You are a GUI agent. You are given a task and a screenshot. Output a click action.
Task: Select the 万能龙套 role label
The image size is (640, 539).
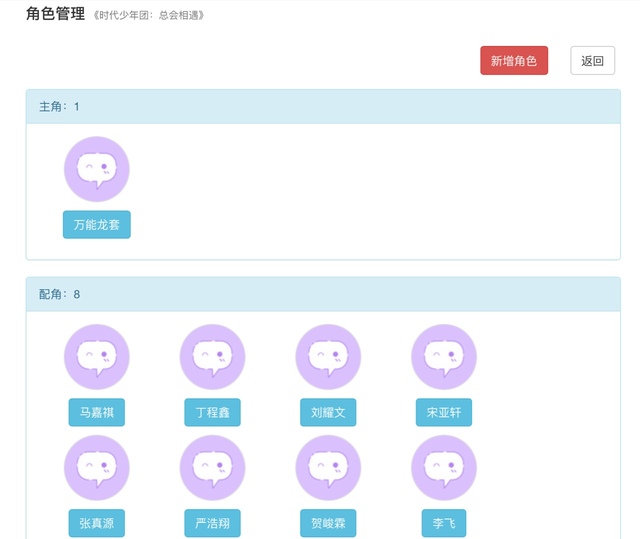(x=97, y=224)
